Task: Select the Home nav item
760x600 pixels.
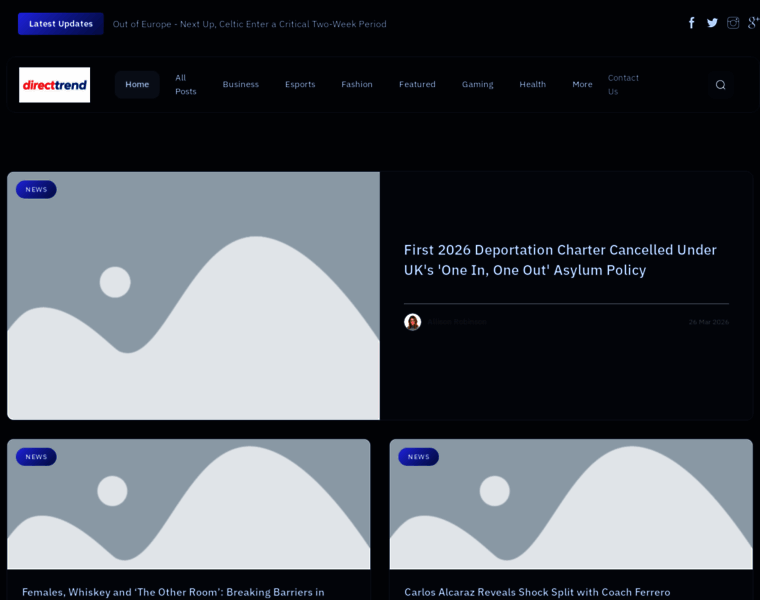Action: click(x=137, y=85)
